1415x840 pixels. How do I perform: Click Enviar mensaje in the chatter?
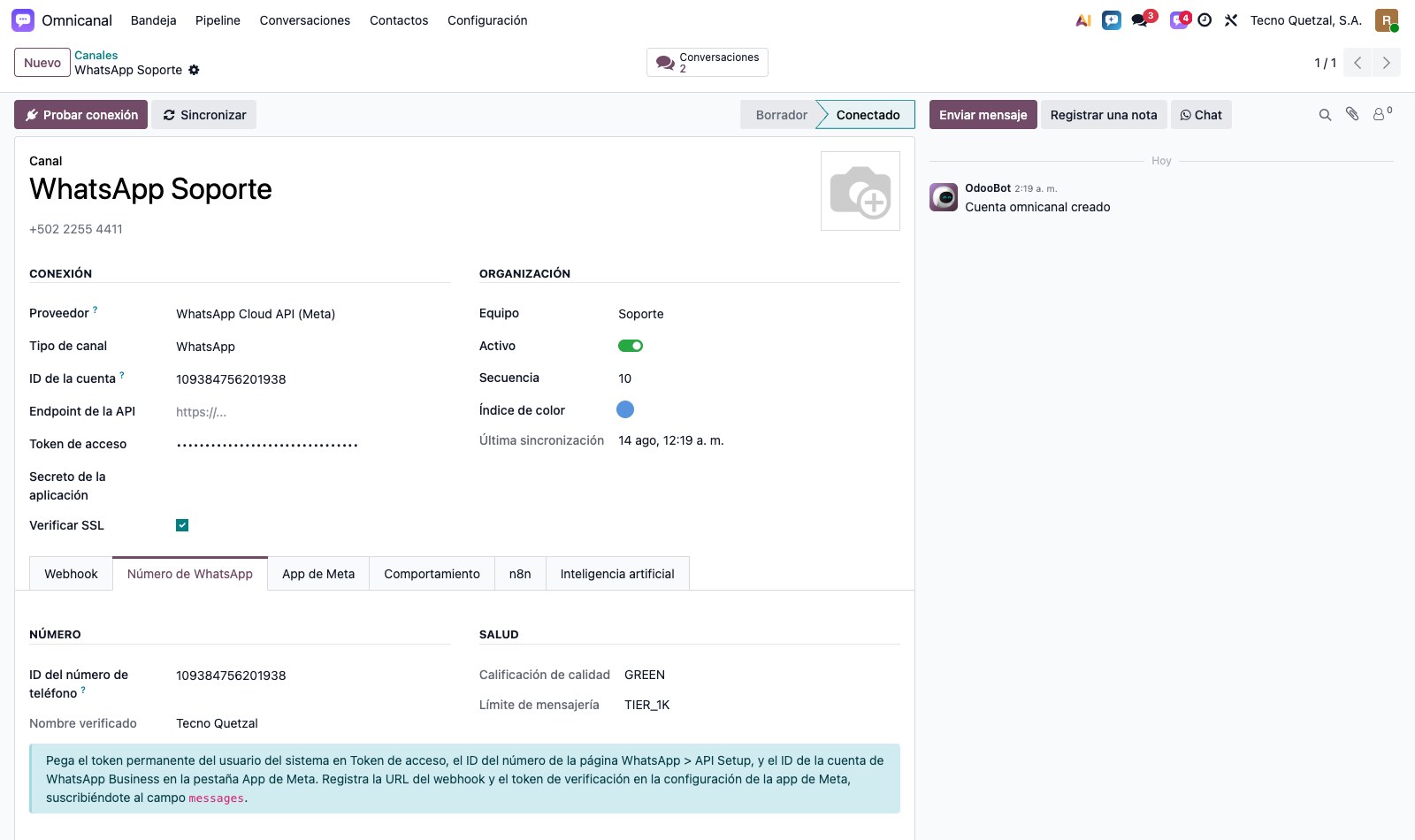tap(983, 115)
